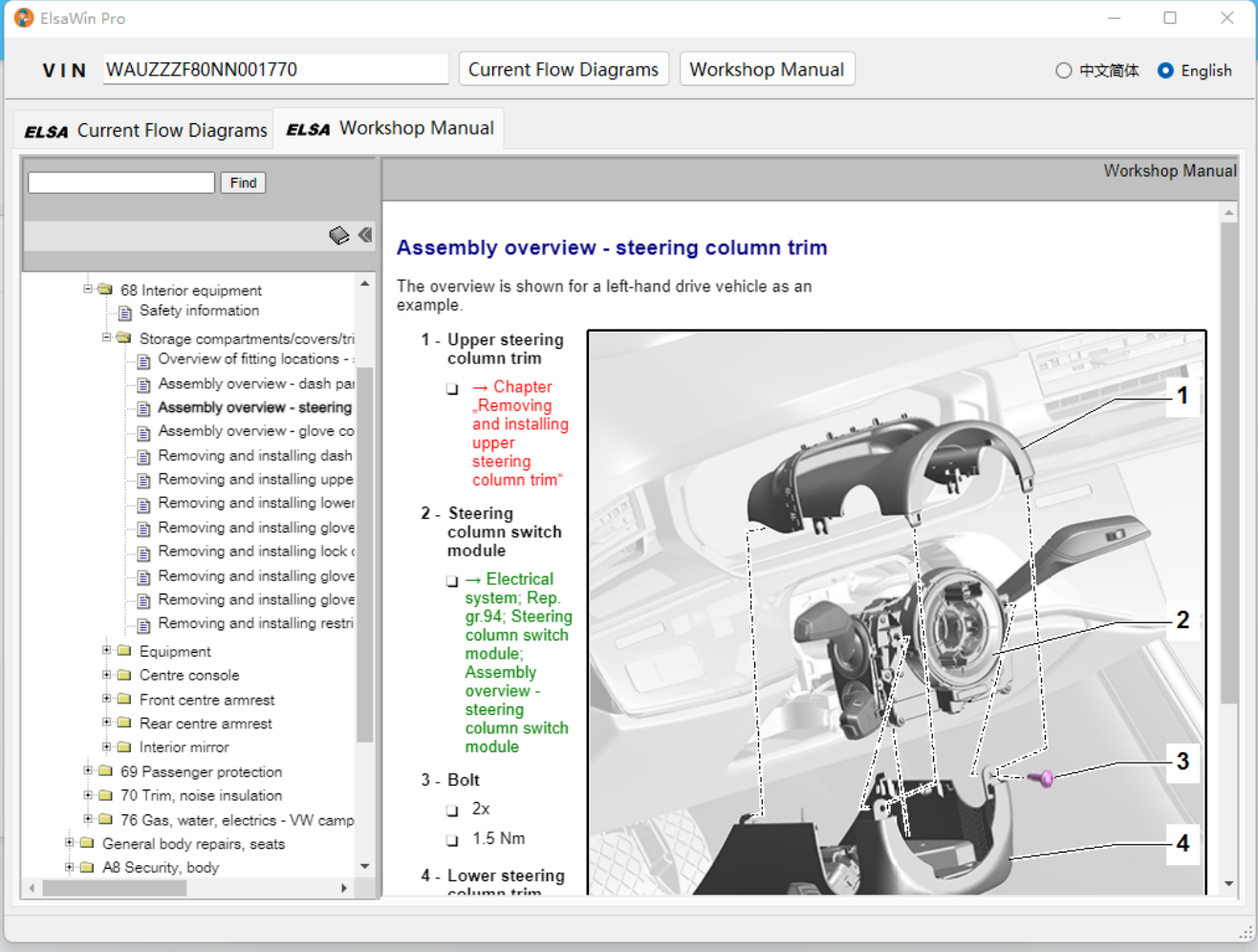Follow the red Chapter Removing and installing link

point(520,433)
